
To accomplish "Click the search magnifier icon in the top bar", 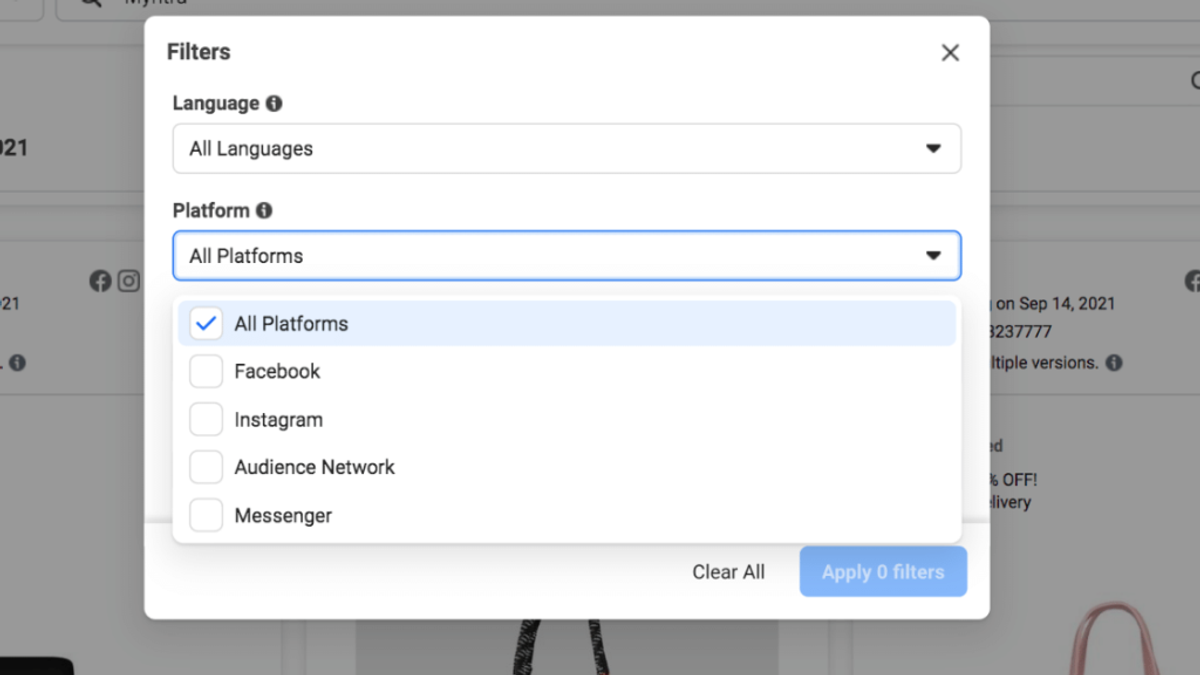I will pyautogui.click(x=93, y=3).
